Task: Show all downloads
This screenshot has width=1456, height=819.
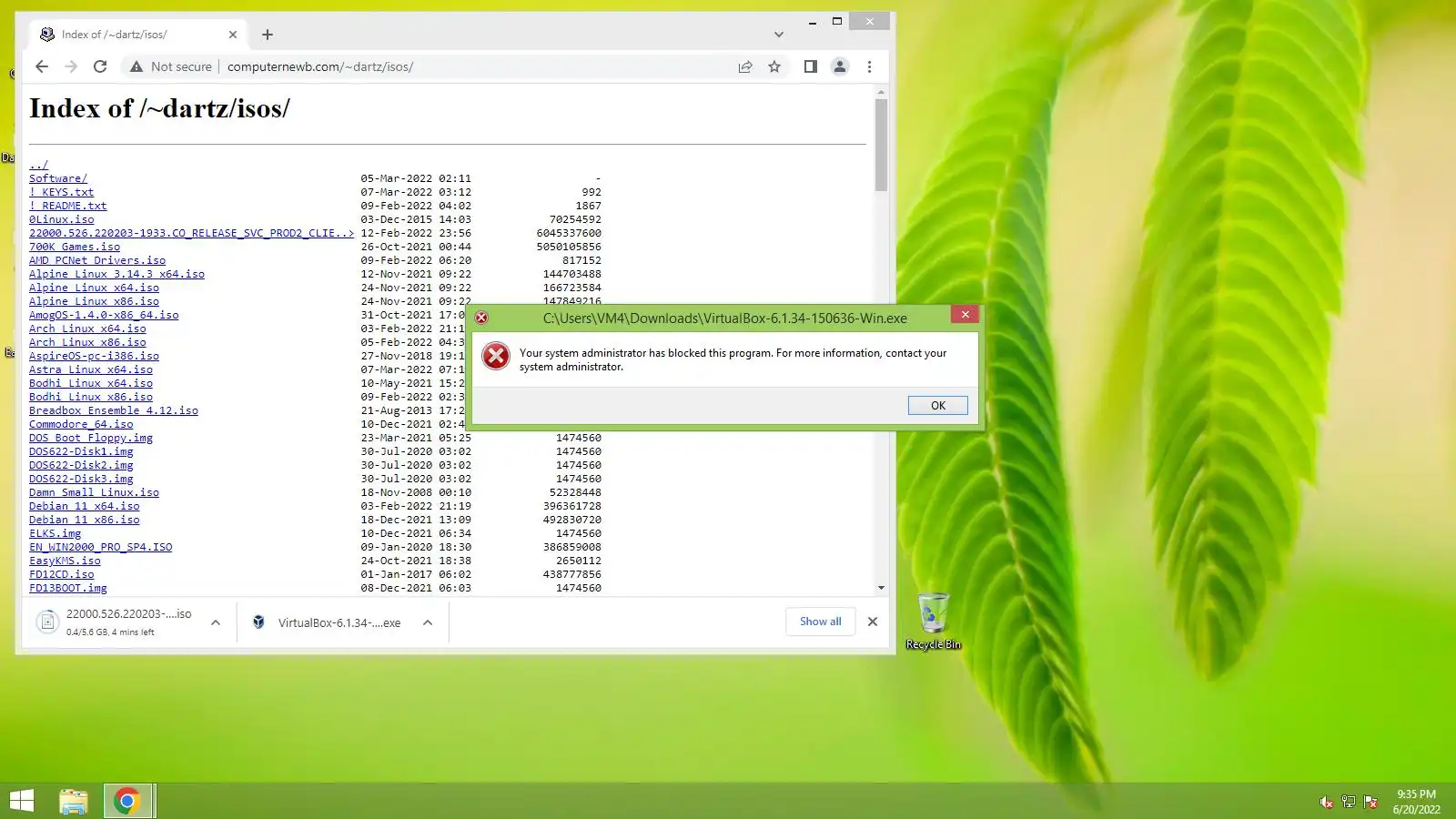Action: 820,622
